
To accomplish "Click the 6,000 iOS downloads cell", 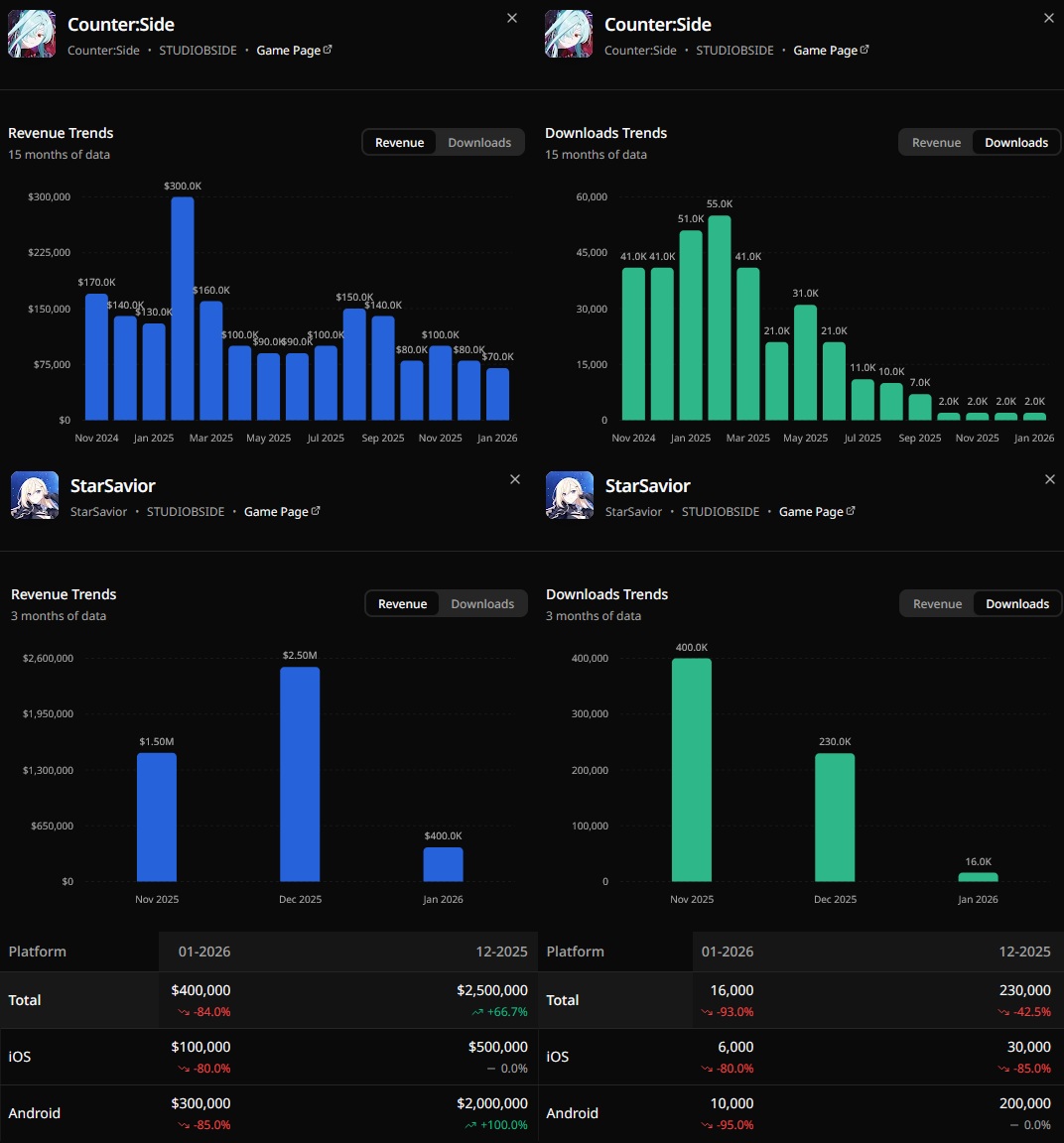I will pos(735,1047).
